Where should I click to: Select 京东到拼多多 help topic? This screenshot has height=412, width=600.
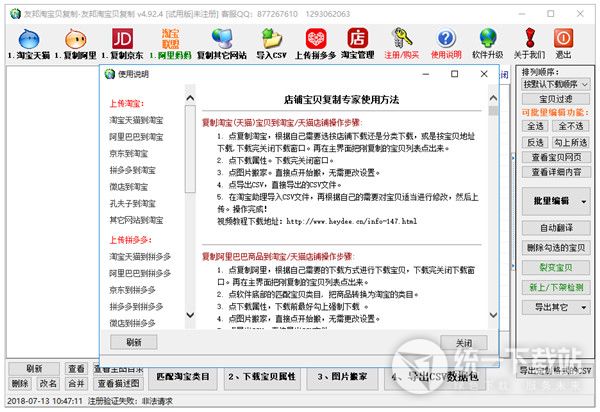[132, 290]
